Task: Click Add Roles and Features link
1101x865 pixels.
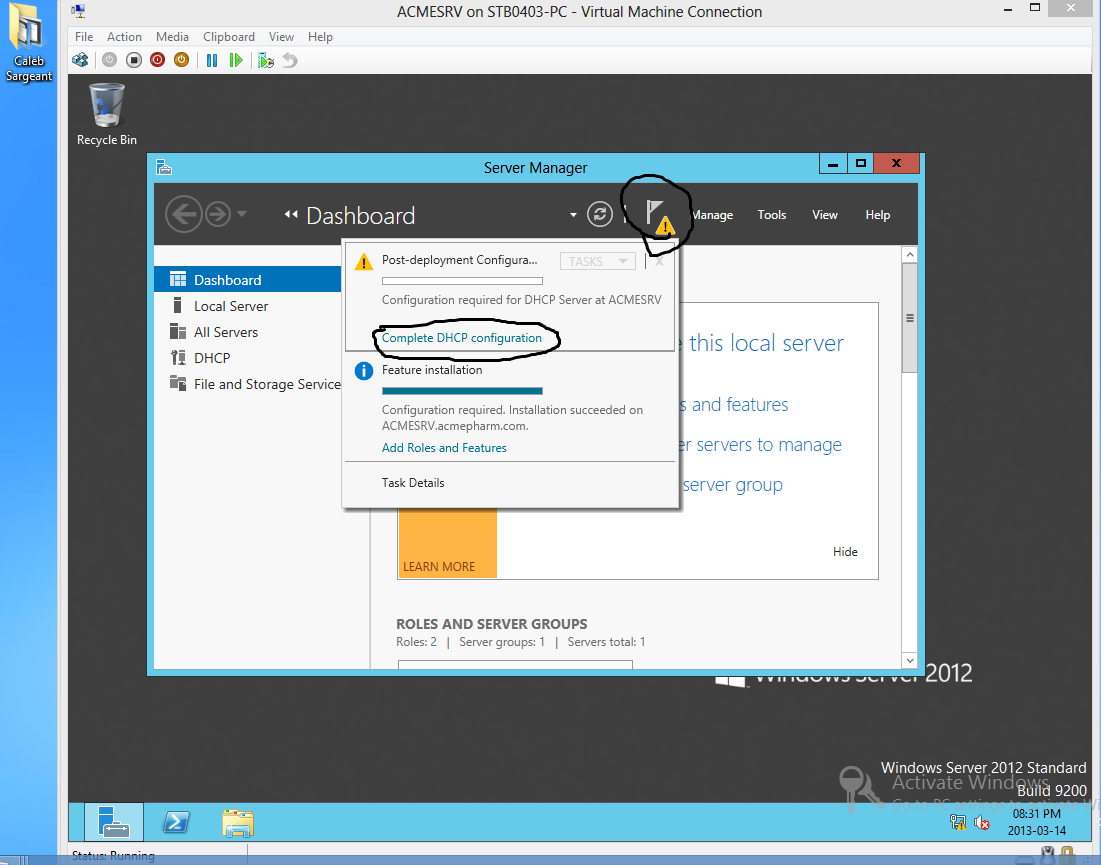Action: [x=444, y=448]
